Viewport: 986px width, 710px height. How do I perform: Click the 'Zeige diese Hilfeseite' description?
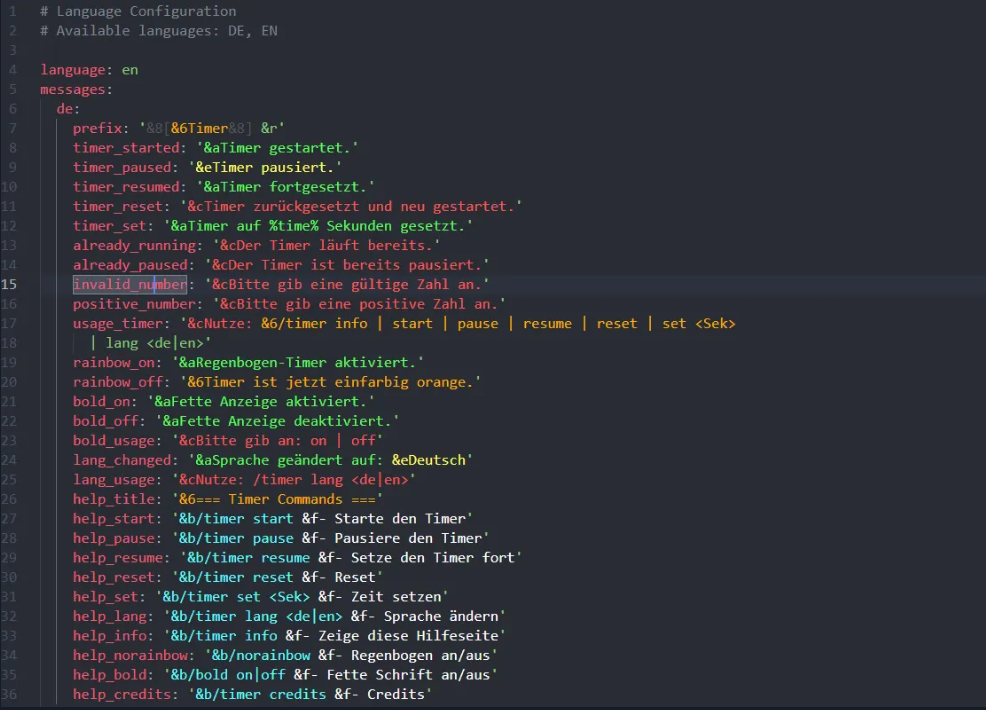point(408,635)
